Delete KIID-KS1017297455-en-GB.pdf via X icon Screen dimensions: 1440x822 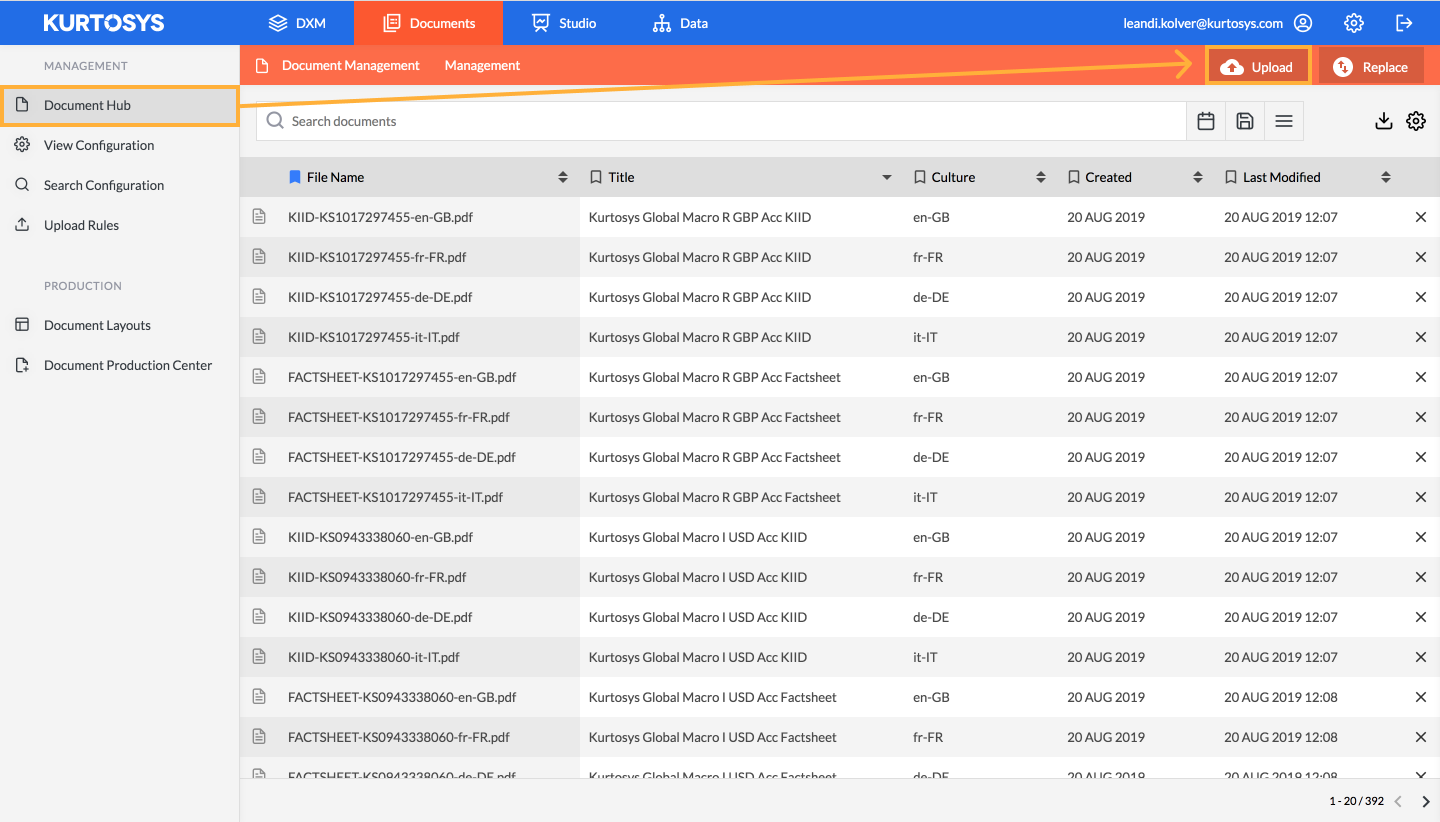click(1421, 217)
